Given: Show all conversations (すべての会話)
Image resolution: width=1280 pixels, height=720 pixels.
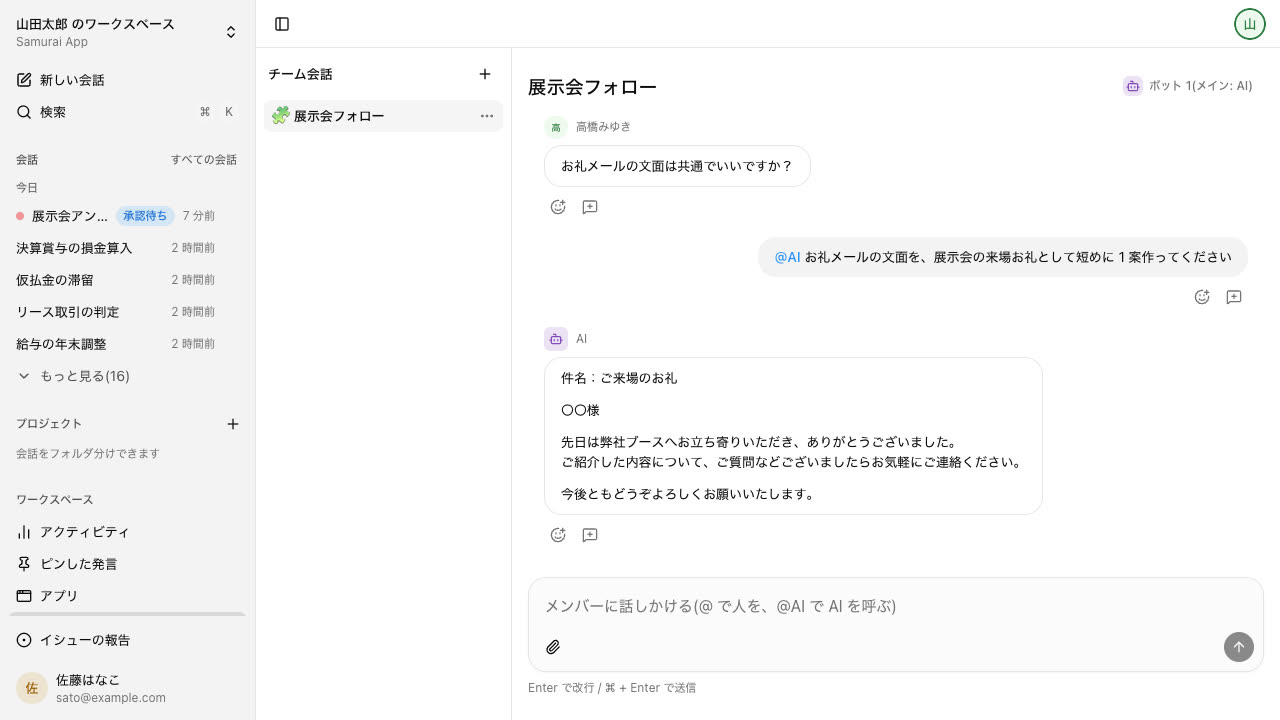Looking at the screenshot, I should tap(204, 160).
